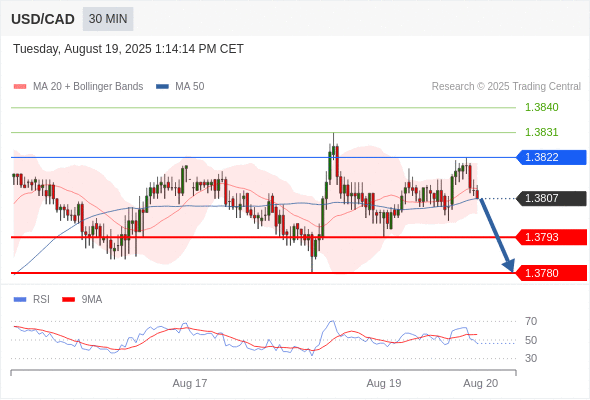Click the blue downward forecast arrow head
This screenshot has width=590, height=400.
509,265
